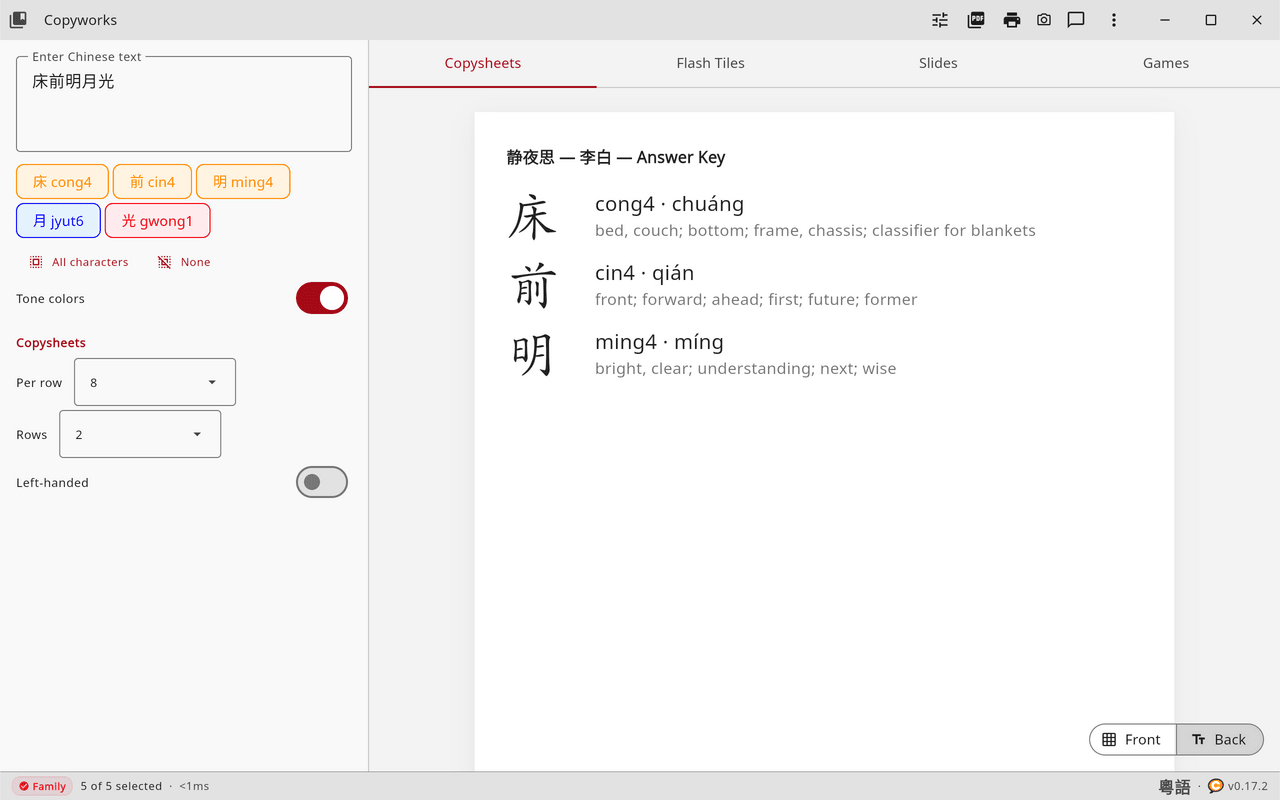Click the 'cin4 · qián' reading text

644,273
